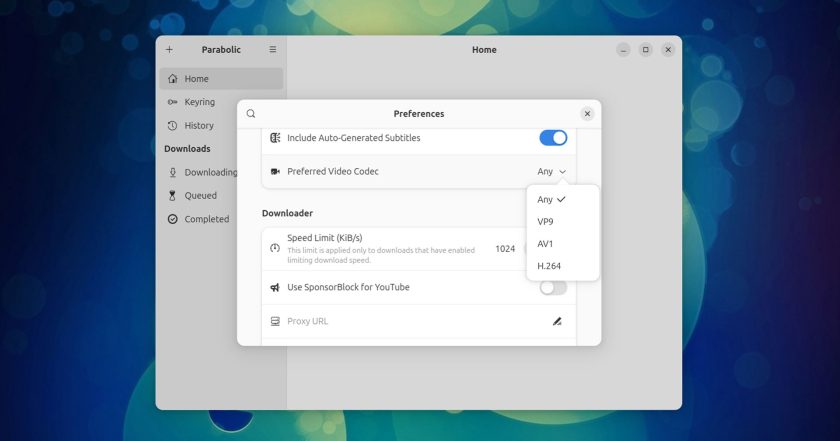Close the Preferences dialog
840x441 pixels.
pos(587,114)
